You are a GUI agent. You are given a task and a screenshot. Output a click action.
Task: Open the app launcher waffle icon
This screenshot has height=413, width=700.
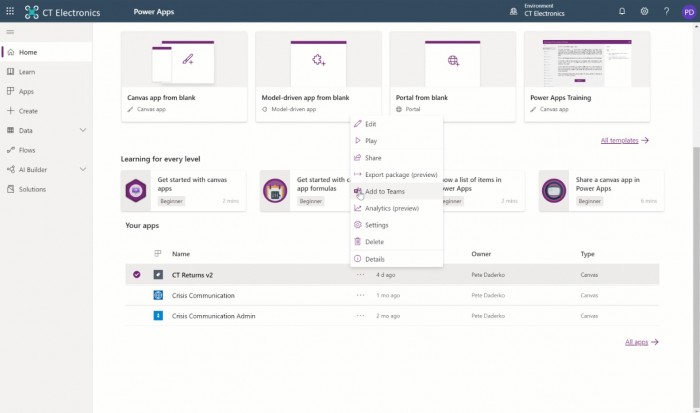tap(10, 11)
